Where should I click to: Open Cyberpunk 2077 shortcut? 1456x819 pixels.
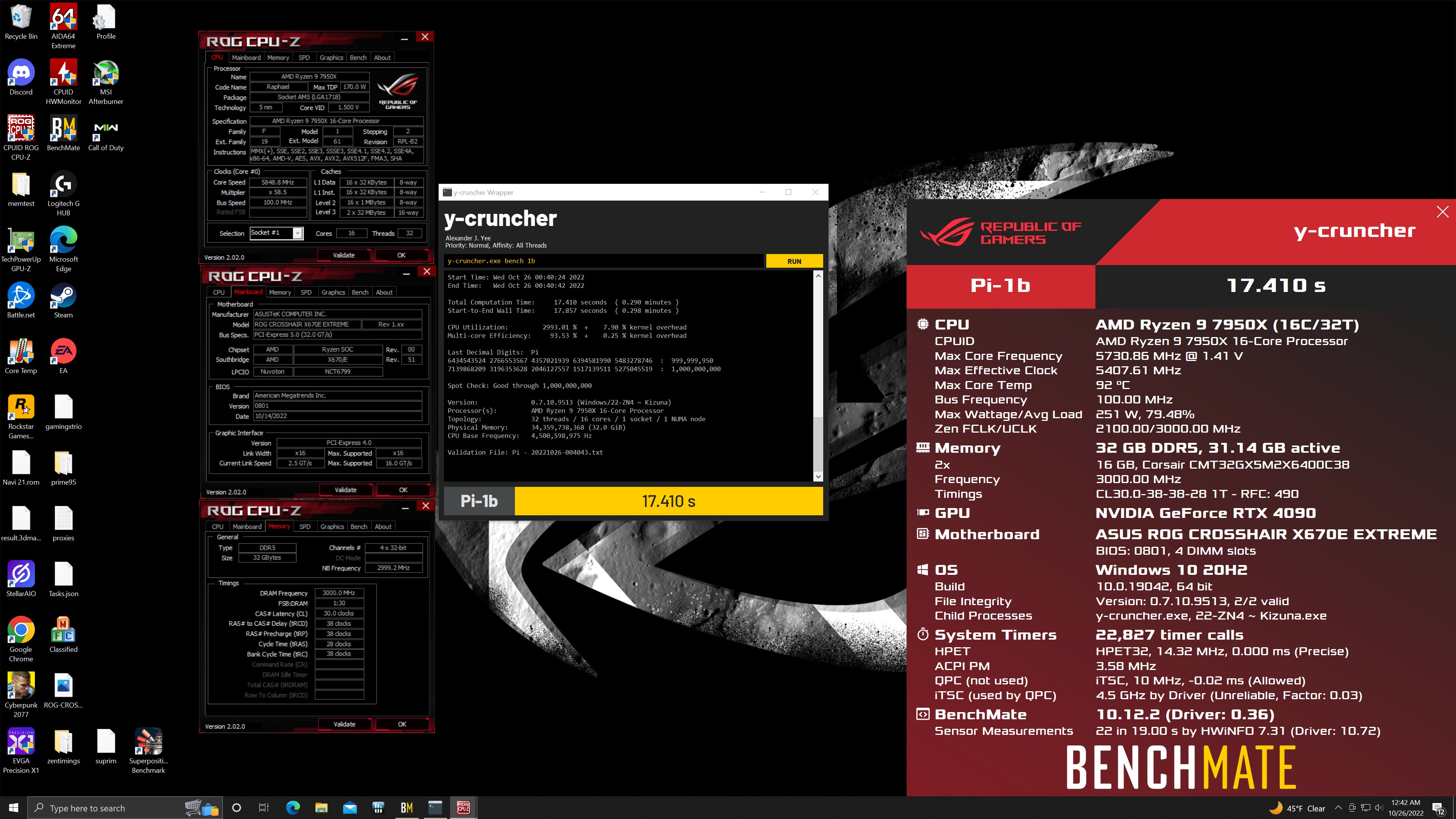click(x=21, y=695)
